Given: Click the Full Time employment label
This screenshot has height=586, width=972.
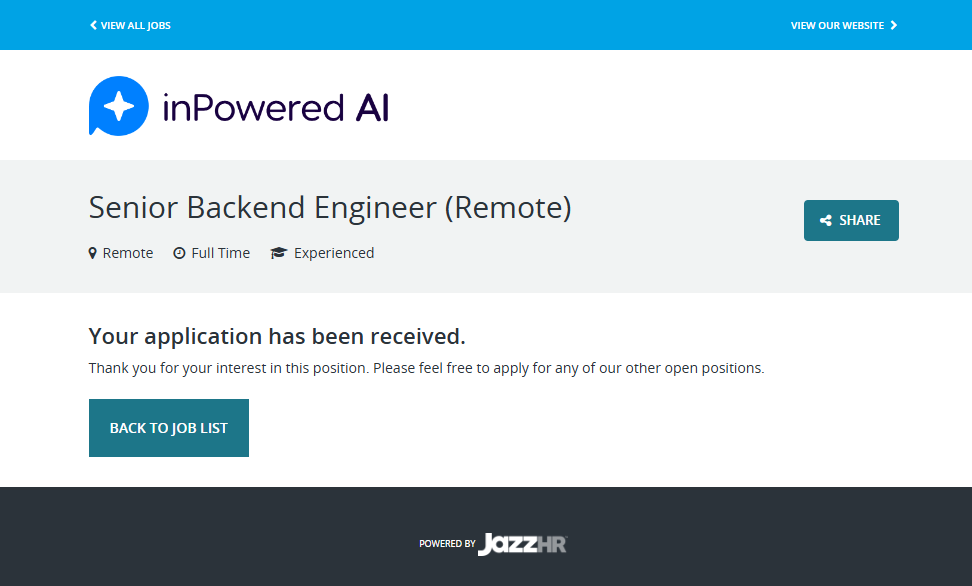Looking at the screenshot, I should tap(221, 253).
